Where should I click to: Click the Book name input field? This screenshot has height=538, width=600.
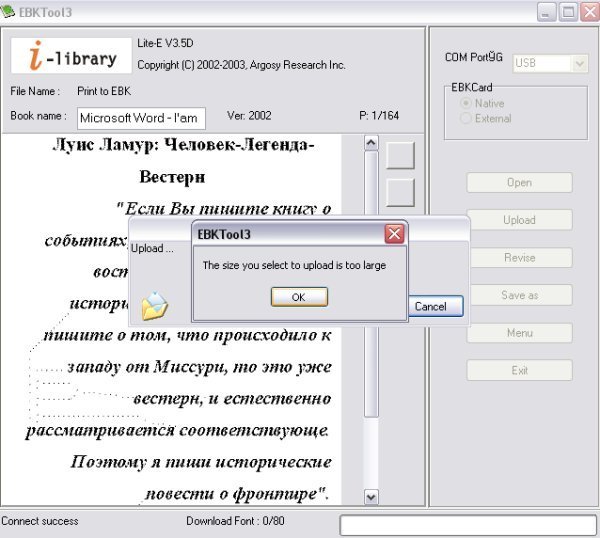pyautogui.click(x=141, y=118)
